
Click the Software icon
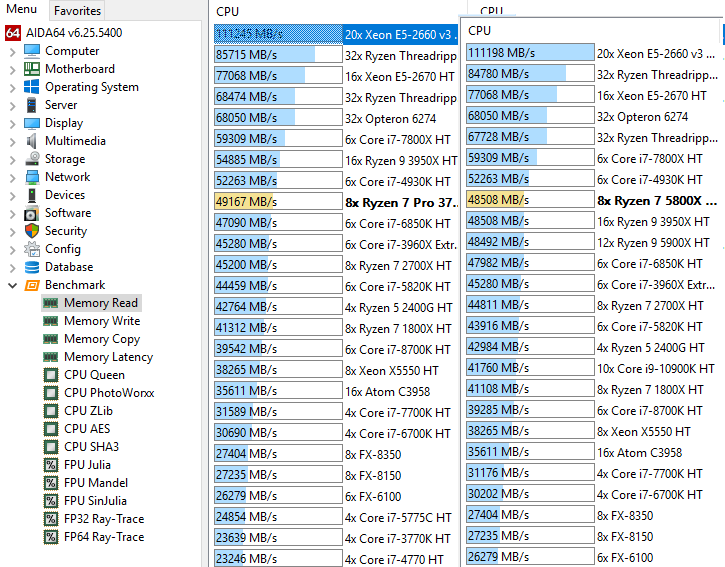32,213
